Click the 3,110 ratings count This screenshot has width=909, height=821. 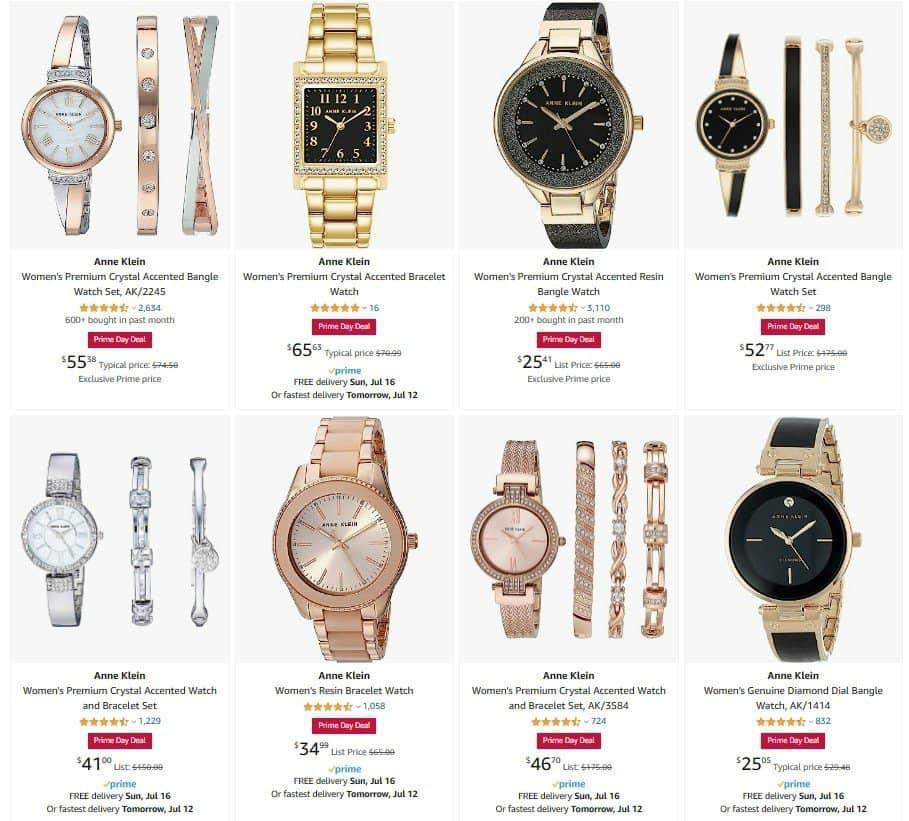pos(598,308)
